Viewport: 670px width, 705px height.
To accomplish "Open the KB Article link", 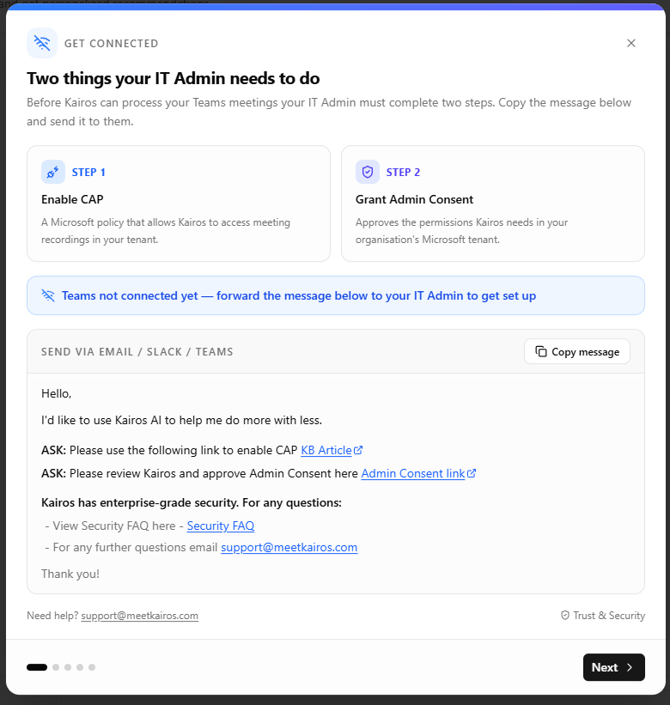I will (326, 451).
